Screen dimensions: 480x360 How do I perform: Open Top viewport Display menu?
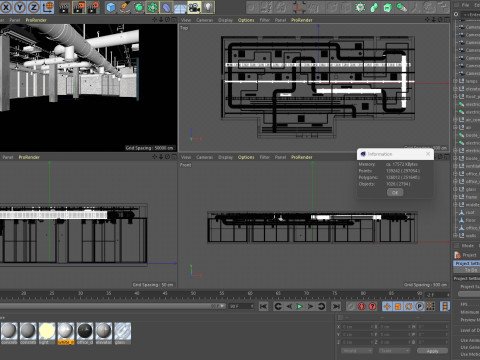tap(225, 20)
